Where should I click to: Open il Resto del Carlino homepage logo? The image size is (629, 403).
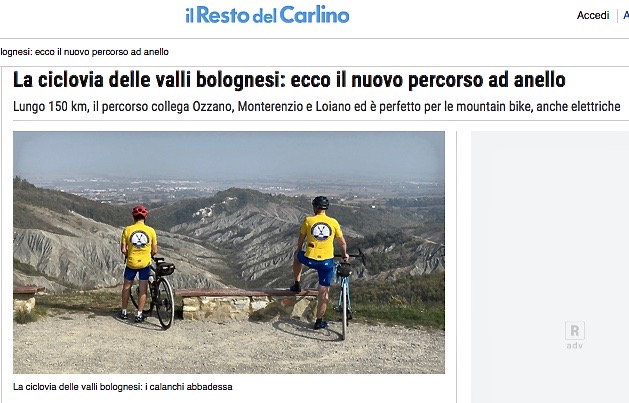coord(267,15)
